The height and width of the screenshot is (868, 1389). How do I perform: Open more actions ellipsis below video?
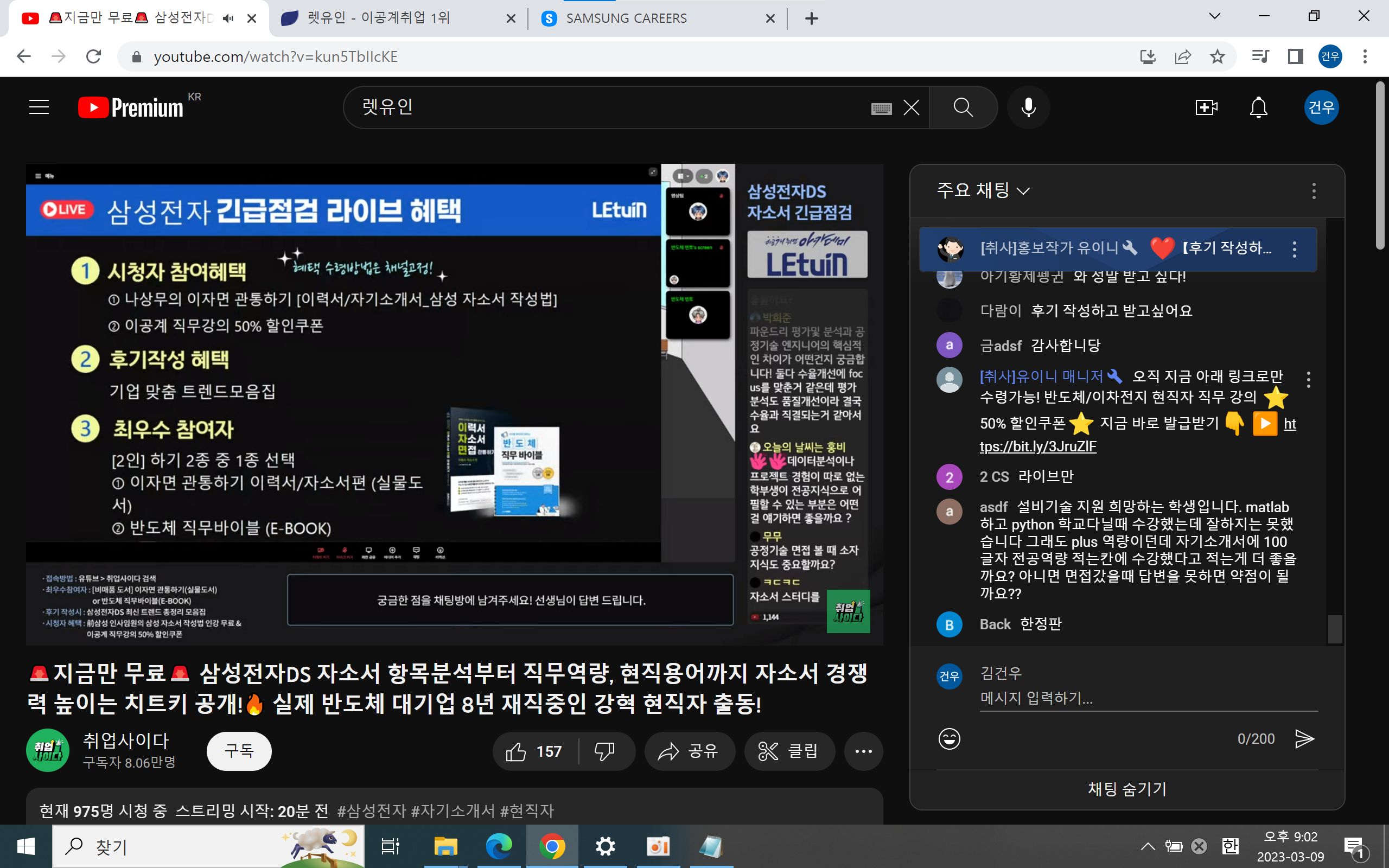click(863, 751)
